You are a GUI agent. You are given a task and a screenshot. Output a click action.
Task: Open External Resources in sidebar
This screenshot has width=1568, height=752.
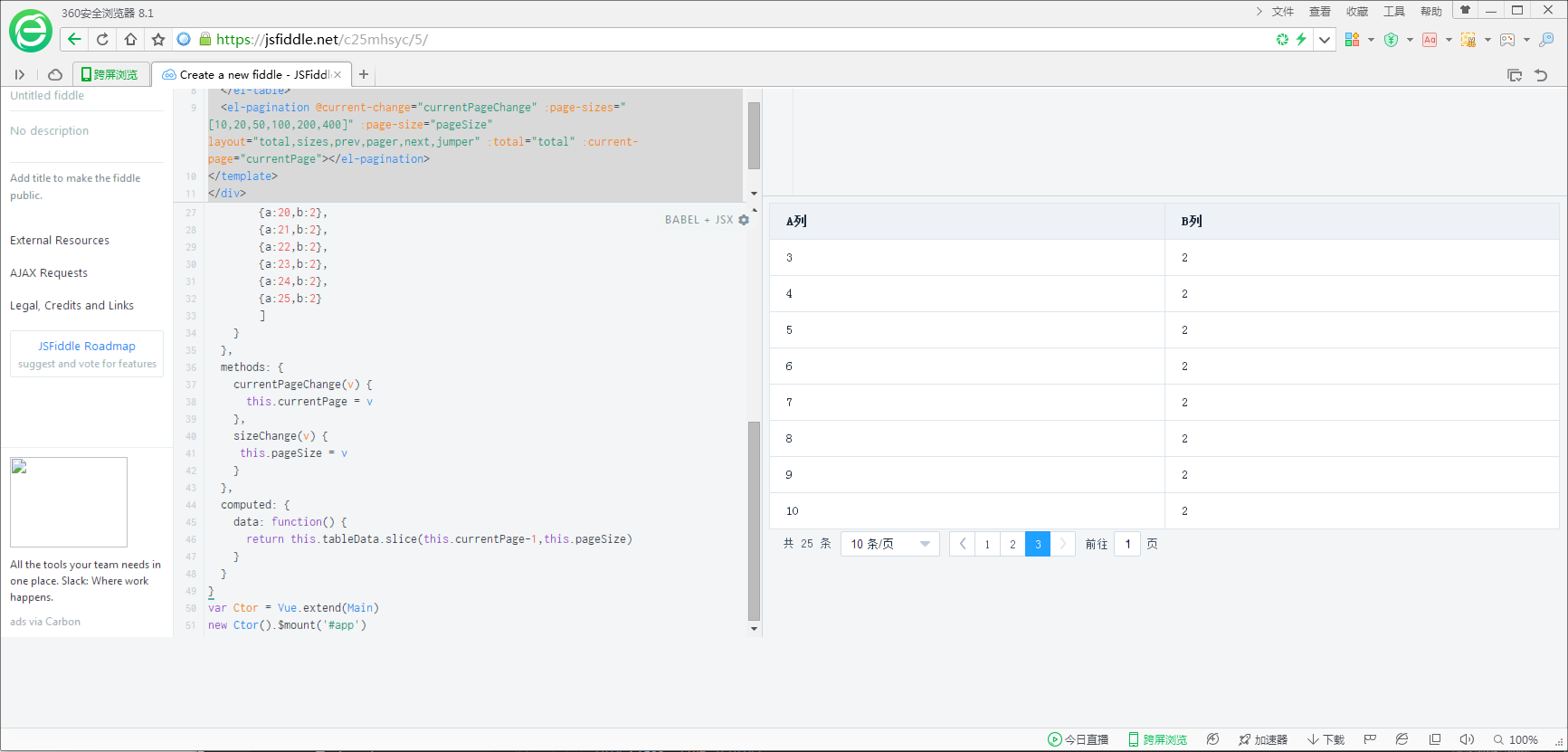pyautogui.click(x=60, y=240)
